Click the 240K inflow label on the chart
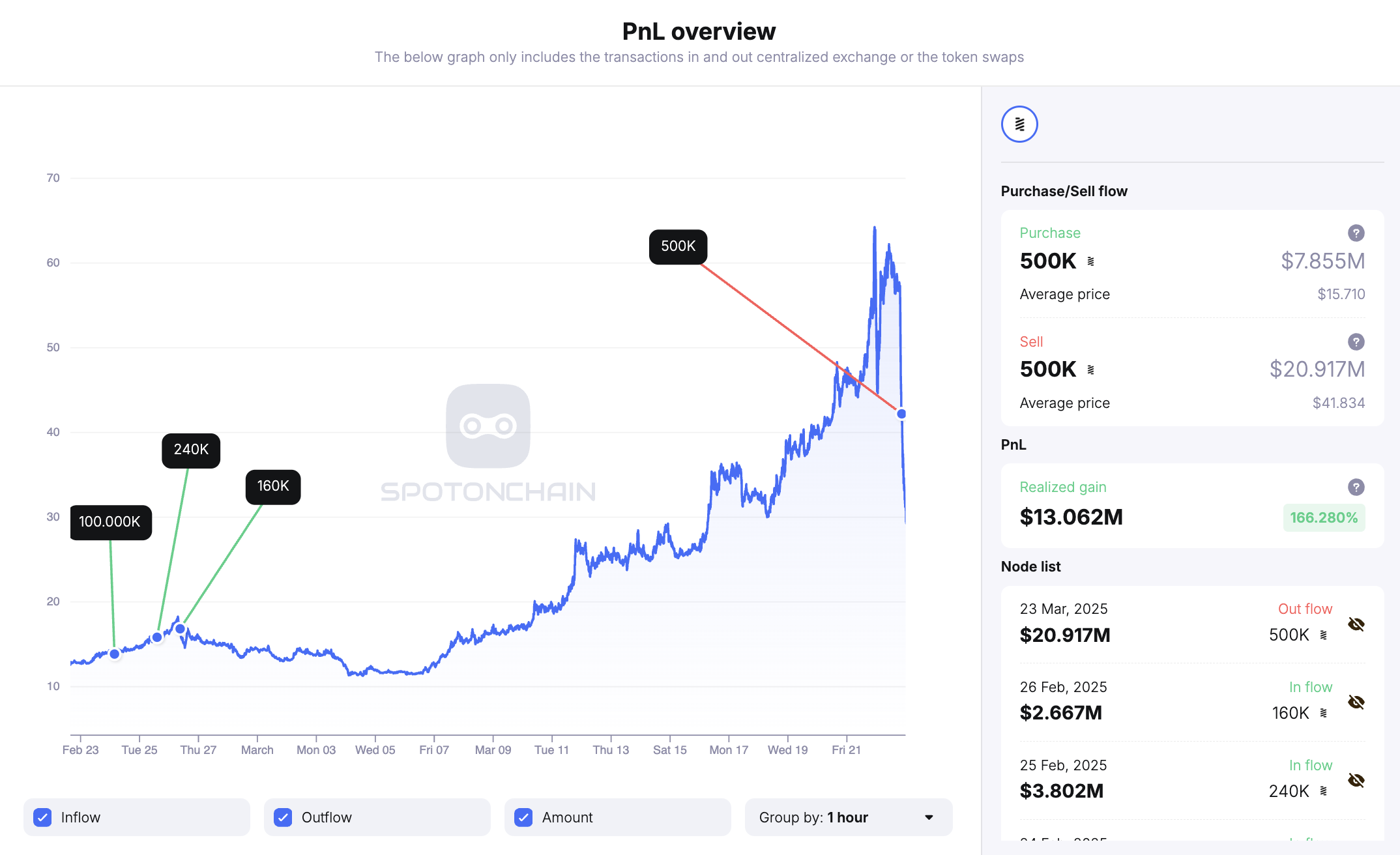Image resolution: width=1400 pixels, height=855 pixels. tap(191, 450)
